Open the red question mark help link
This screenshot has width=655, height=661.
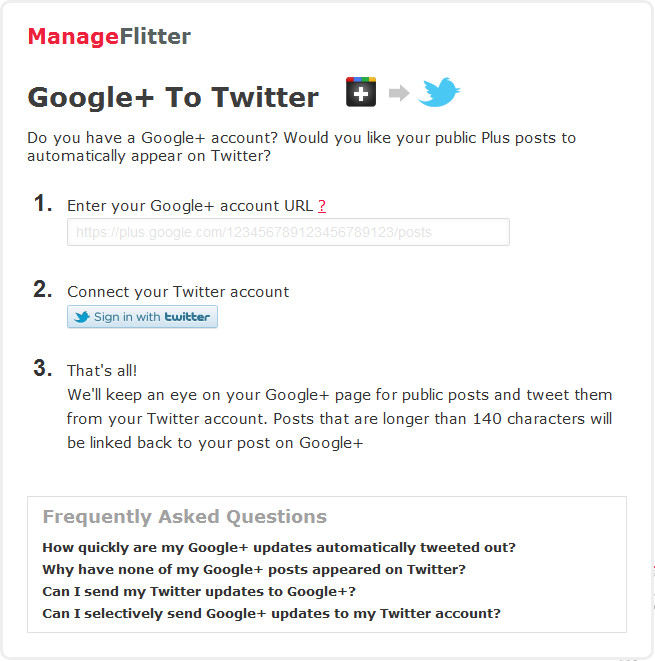(322, 206)
